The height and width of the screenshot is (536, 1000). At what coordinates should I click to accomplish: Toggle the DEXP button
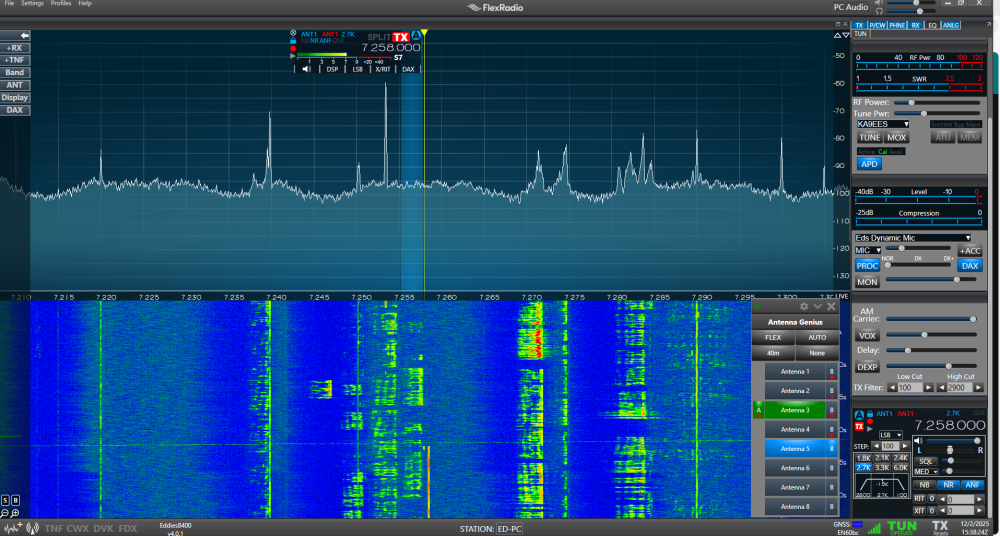[867, 367]
